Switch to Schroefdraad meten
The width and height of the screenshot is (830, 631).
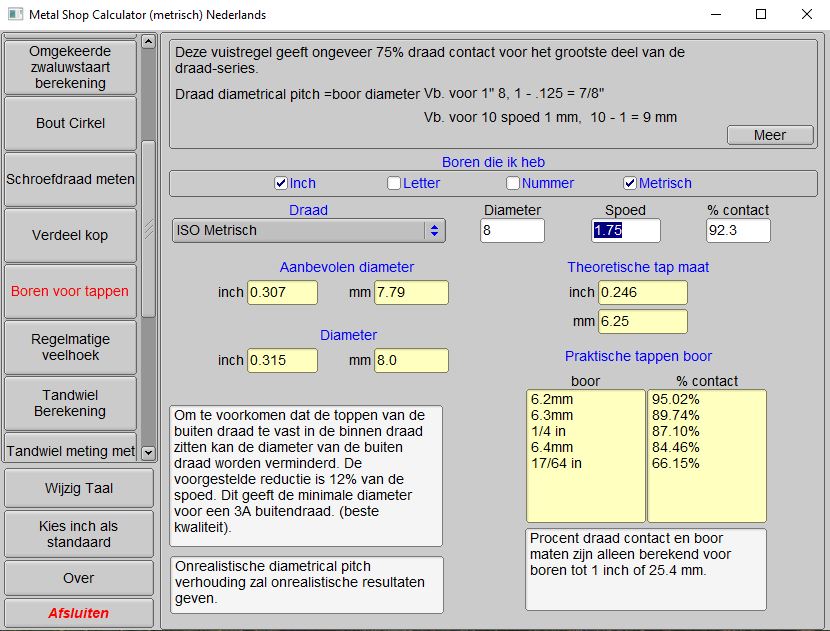point(70,179)
